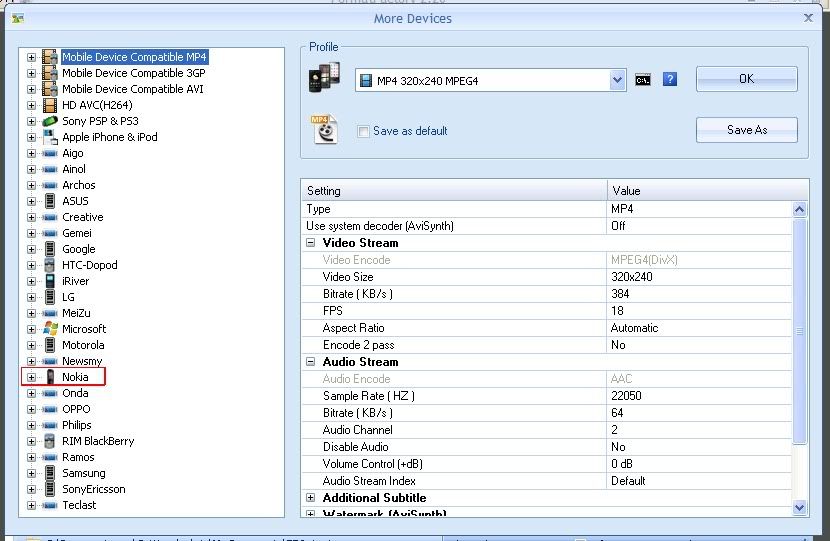Viewport: 830px width, 541px height.
Task: Click the ASUS phone icon
Action: tap(50, 201)
